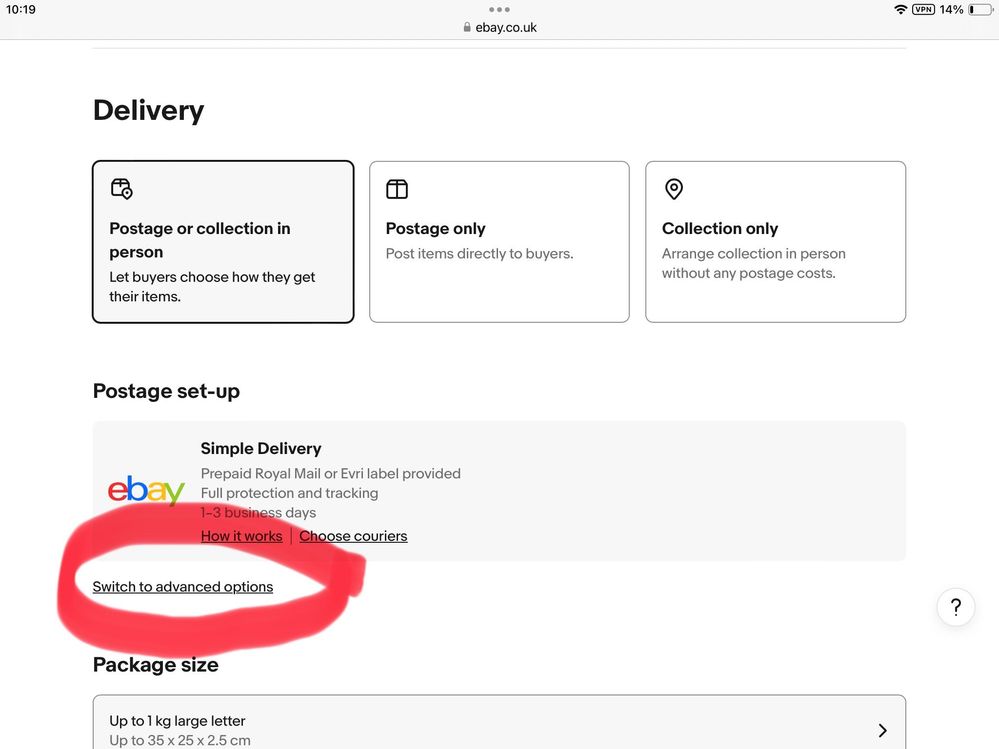Click the help question mark button
Viewport: 999px width, 749px height.
(x=955, y=606)
